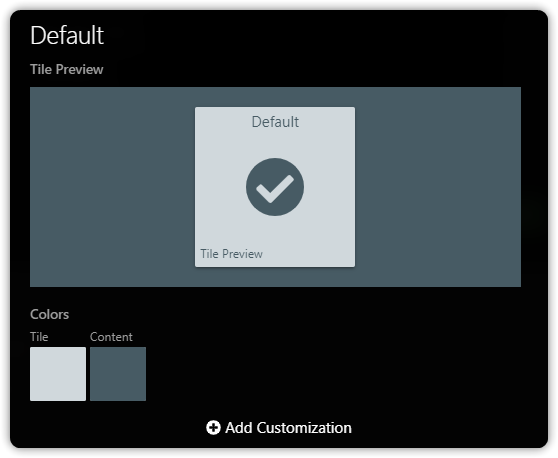
Task: Click the Default title inside preview tile
Action: coord(275,122)
